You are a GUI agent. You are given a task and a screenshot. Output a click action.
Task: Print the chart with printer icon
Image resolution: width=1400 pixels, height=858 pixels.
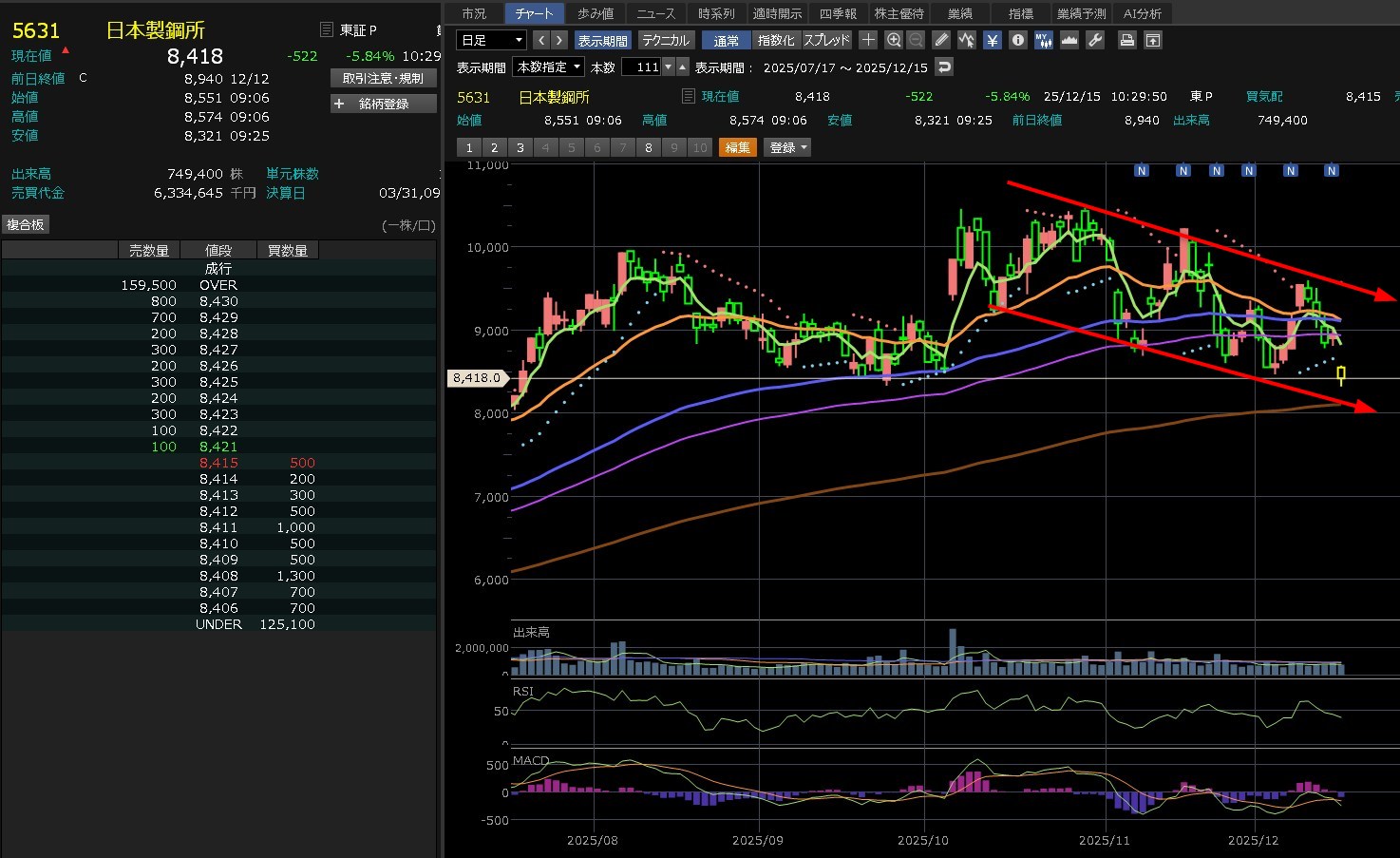click(1126, 40)
